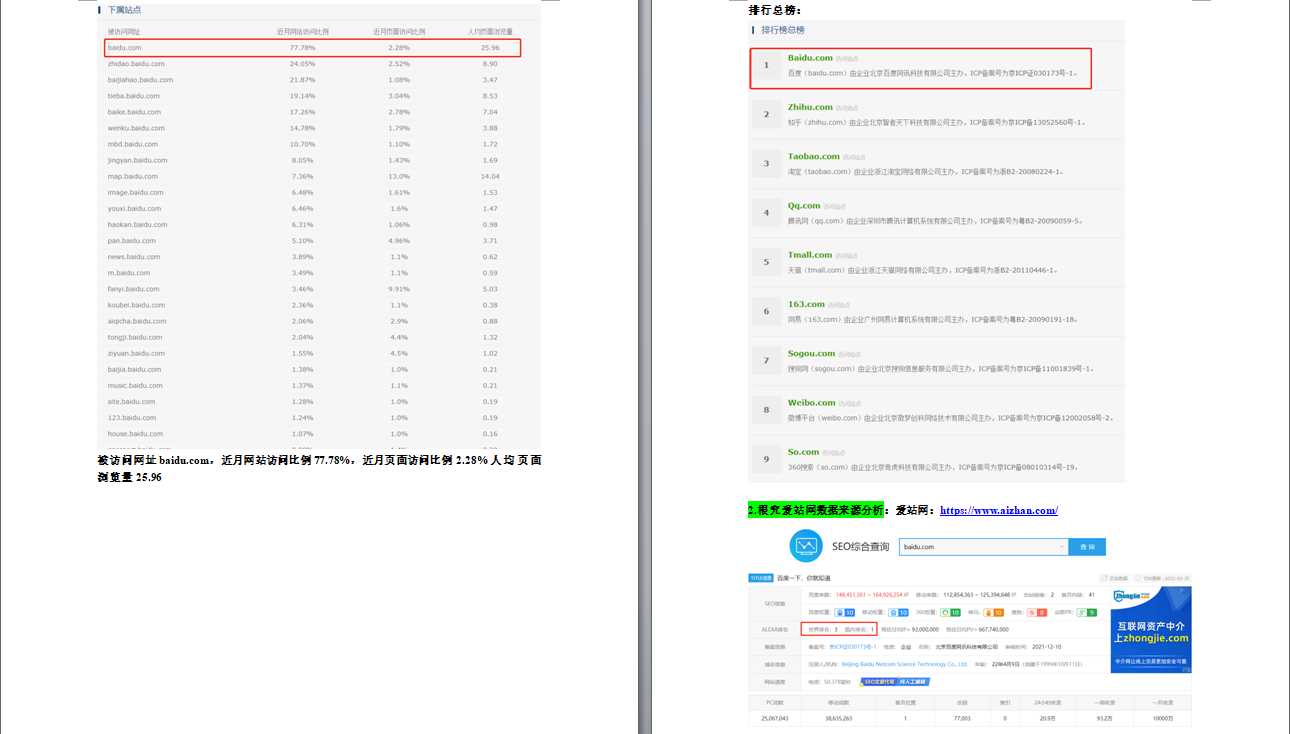Image resolution: width=1290 pixels, height=734 pixels.
Task: Click the blue TITLE信息 badge
Action: 760,578
